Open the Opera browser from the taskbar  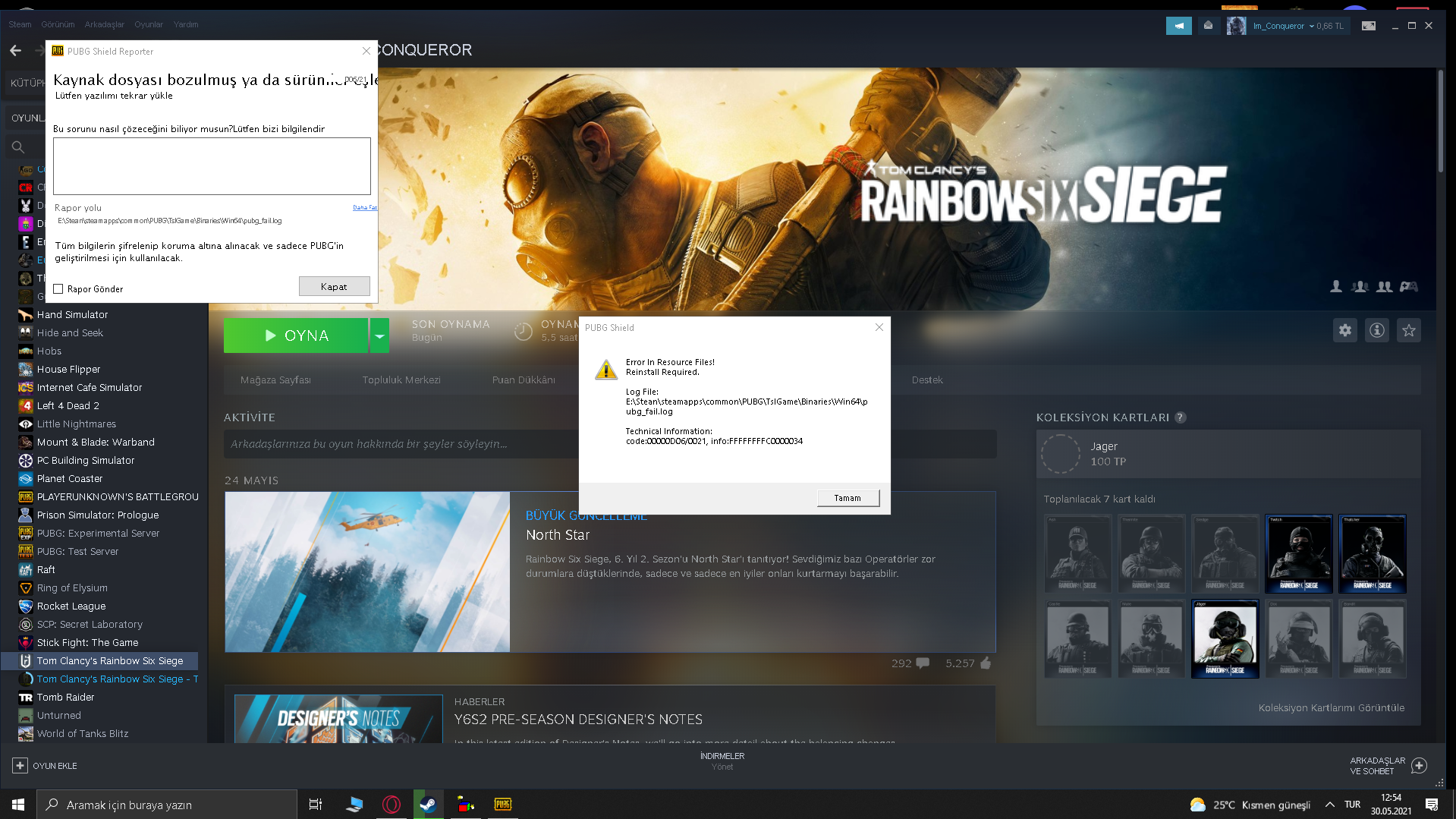click(392, 805)
